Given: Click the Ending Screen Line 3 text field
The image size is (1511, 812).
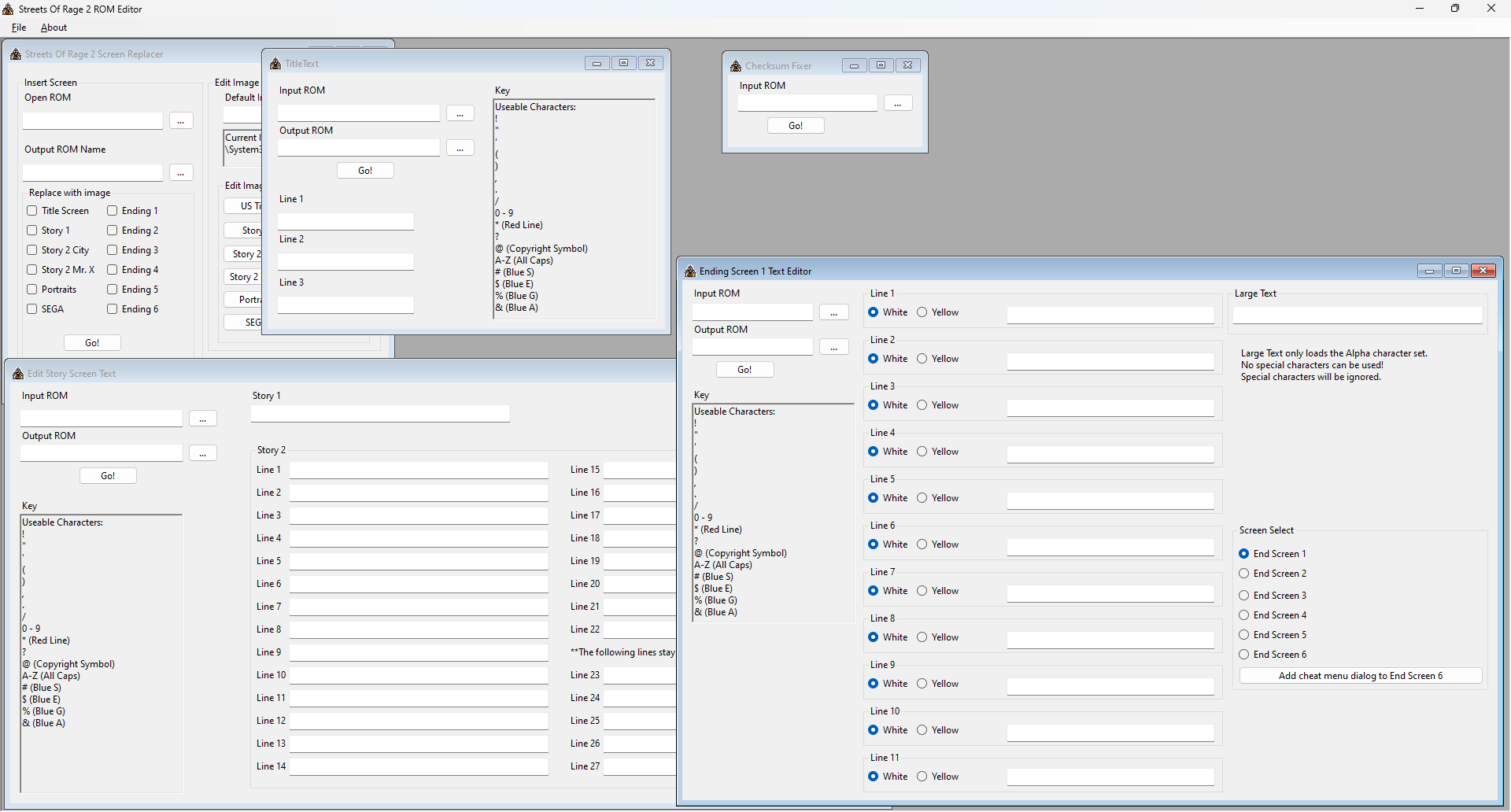Looking at the screenshot, I should point(1110,408).
